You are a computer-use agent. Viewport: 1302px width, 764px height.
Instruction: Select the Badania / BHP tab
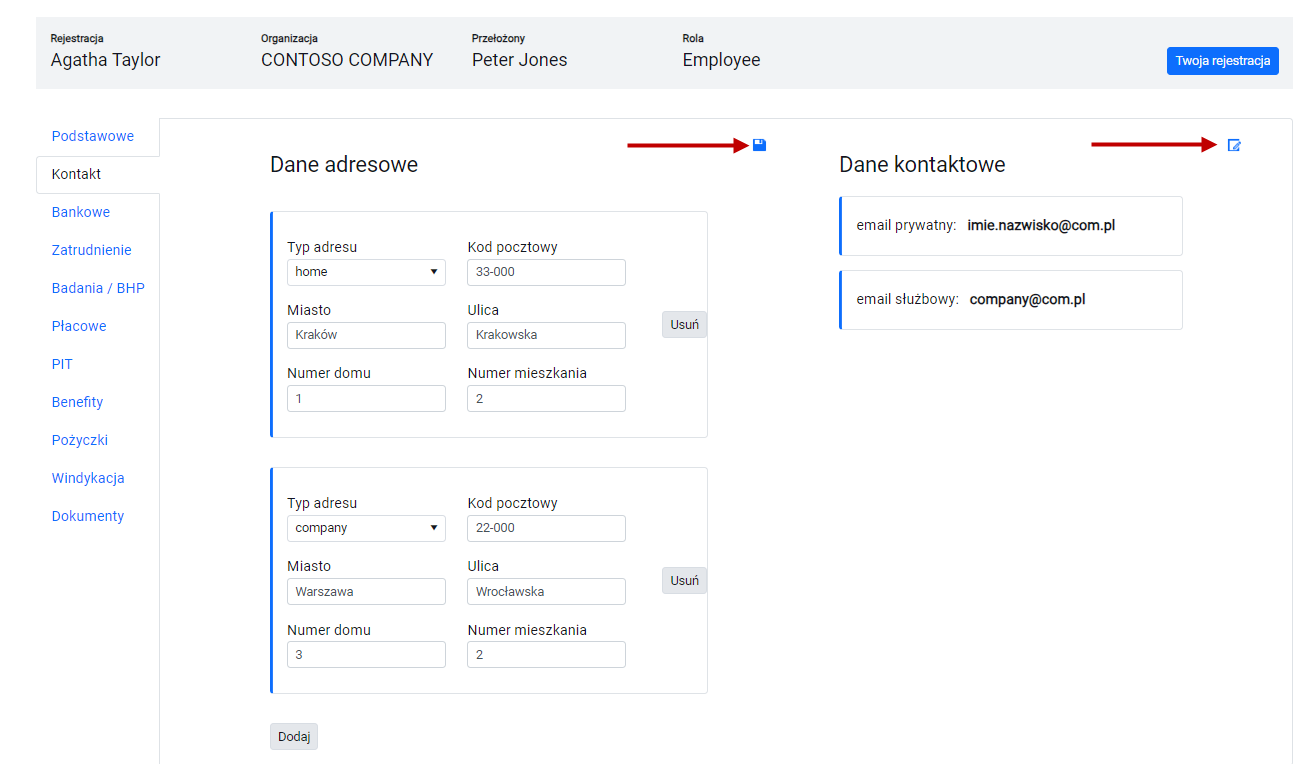98,288
